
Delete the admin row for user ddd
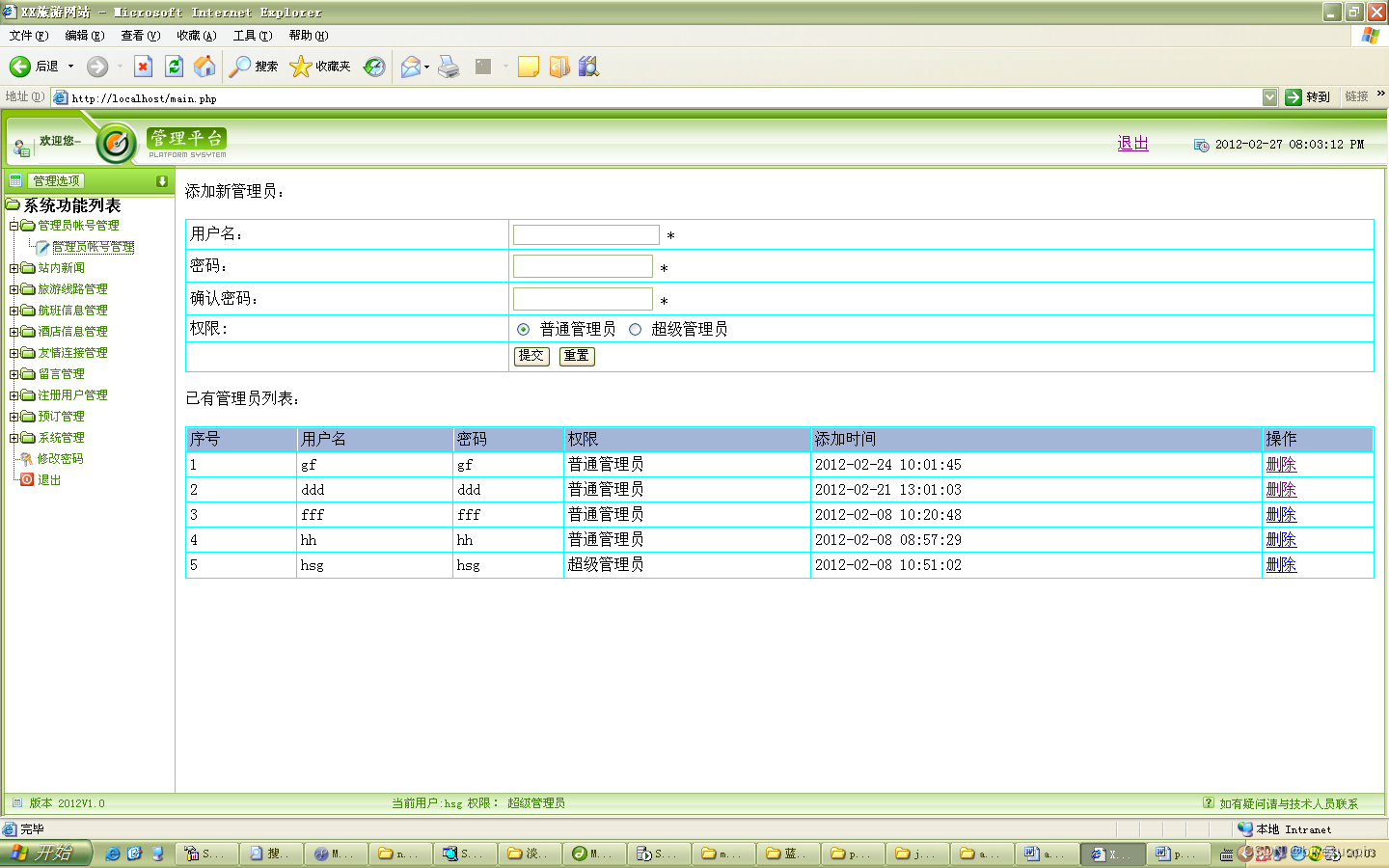(x=1281, y=490)
